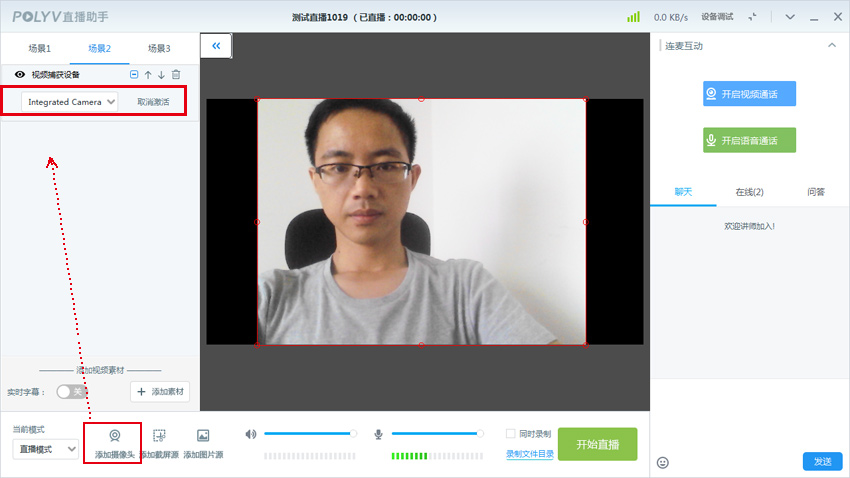Click the 开始直播 start broadcast button
This screenshot has width=850, height=478.
(597, 444)
